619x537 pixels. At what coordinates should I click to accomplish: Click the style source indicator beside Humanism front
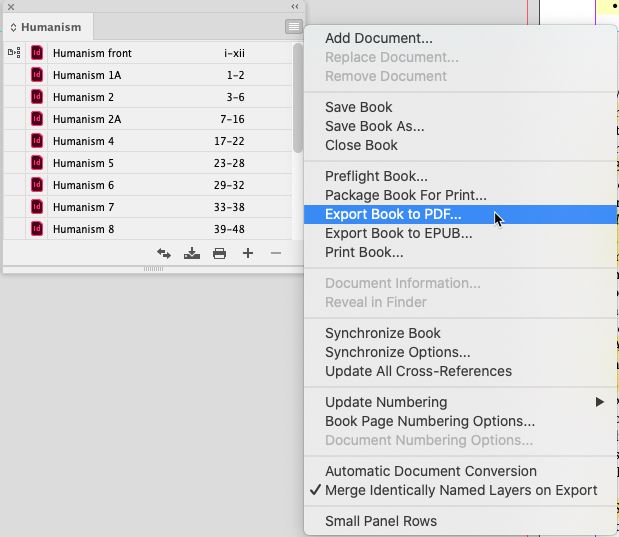tap(14, 52)
